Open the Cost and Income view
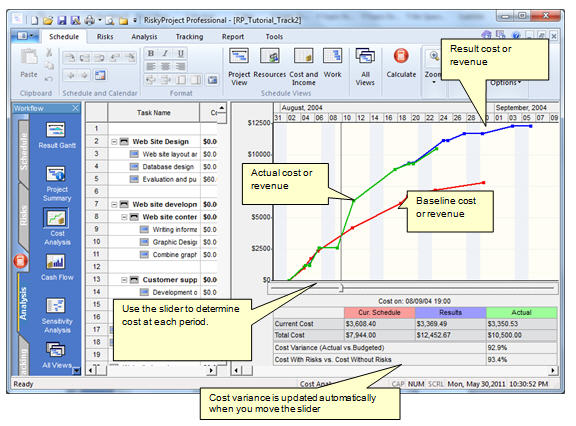The width and height of the screenshot is (576, 426). [x=303, y=67]
